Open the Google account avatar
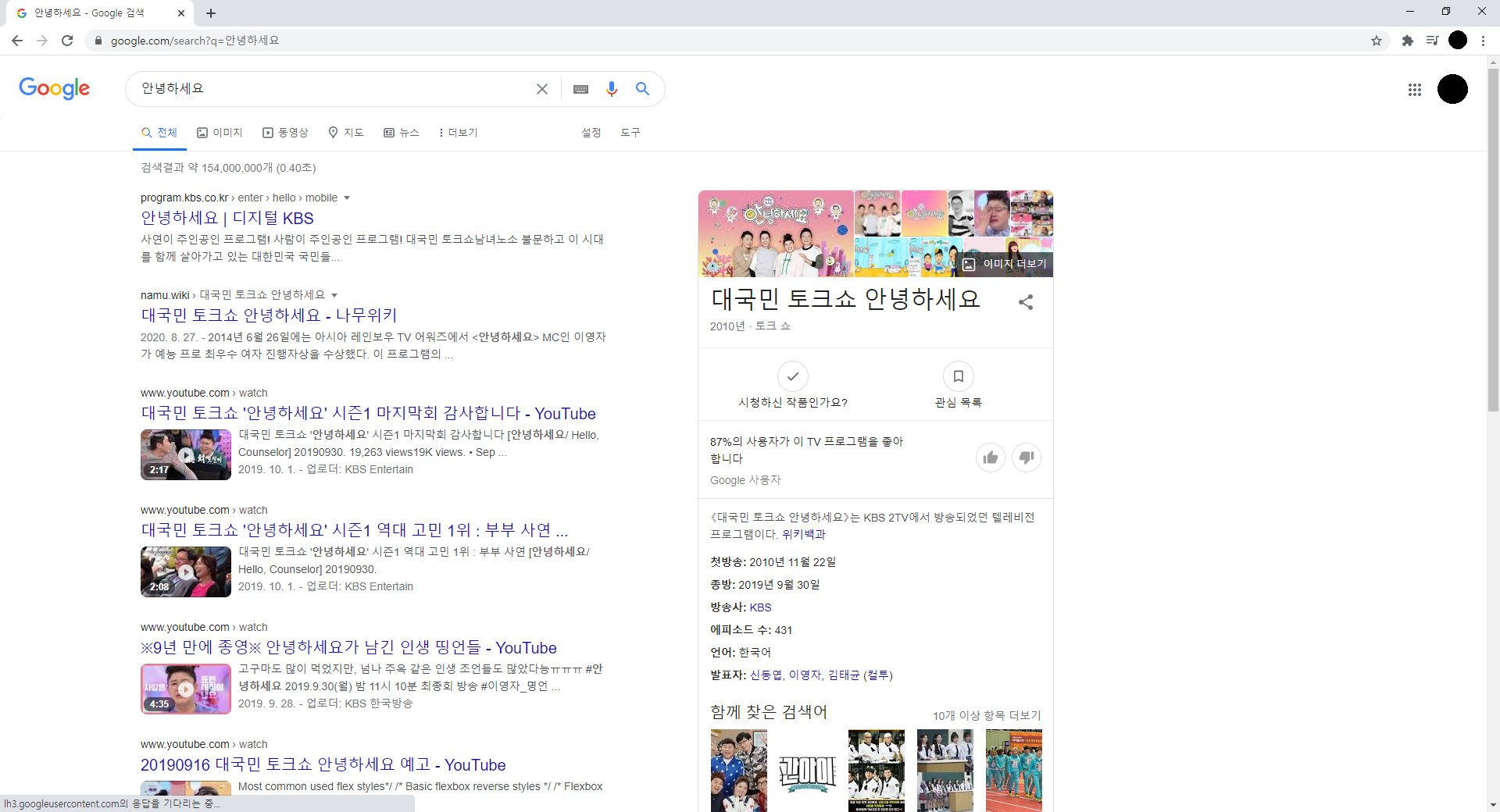1500x812 pixels. pos(1452,89)
